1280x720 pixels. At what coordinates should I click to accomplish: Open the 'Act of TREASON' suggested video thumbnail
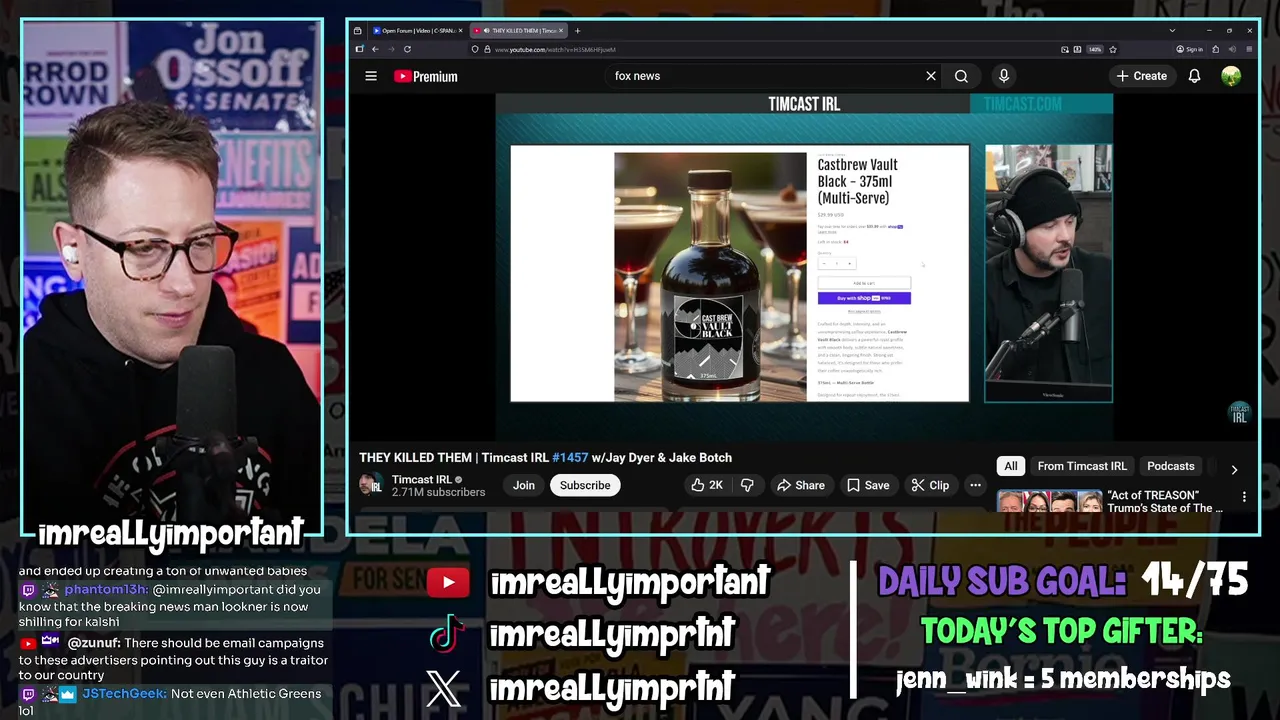[x=1049, y=501]
